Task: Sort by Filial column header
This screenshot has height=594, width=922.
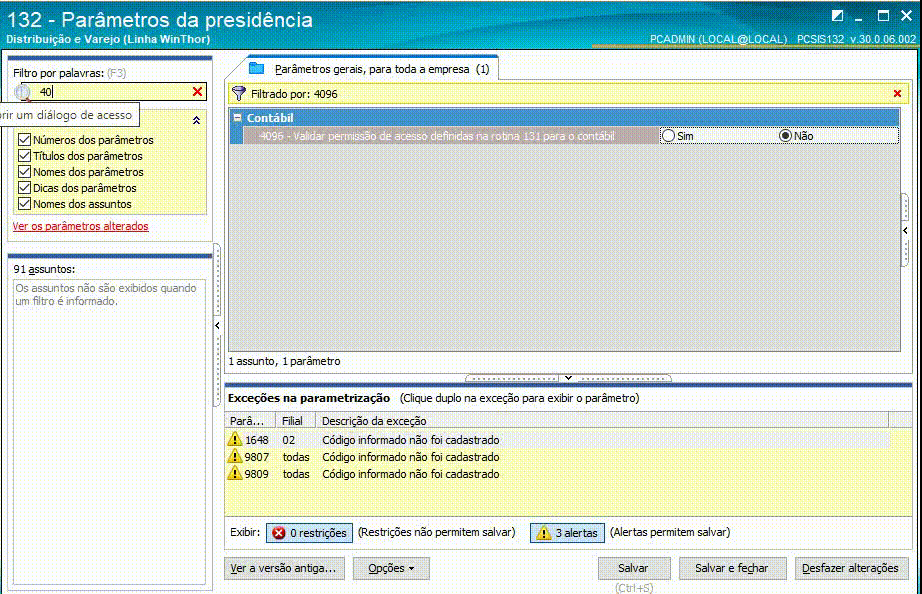Action: click(x=296, y=421)
